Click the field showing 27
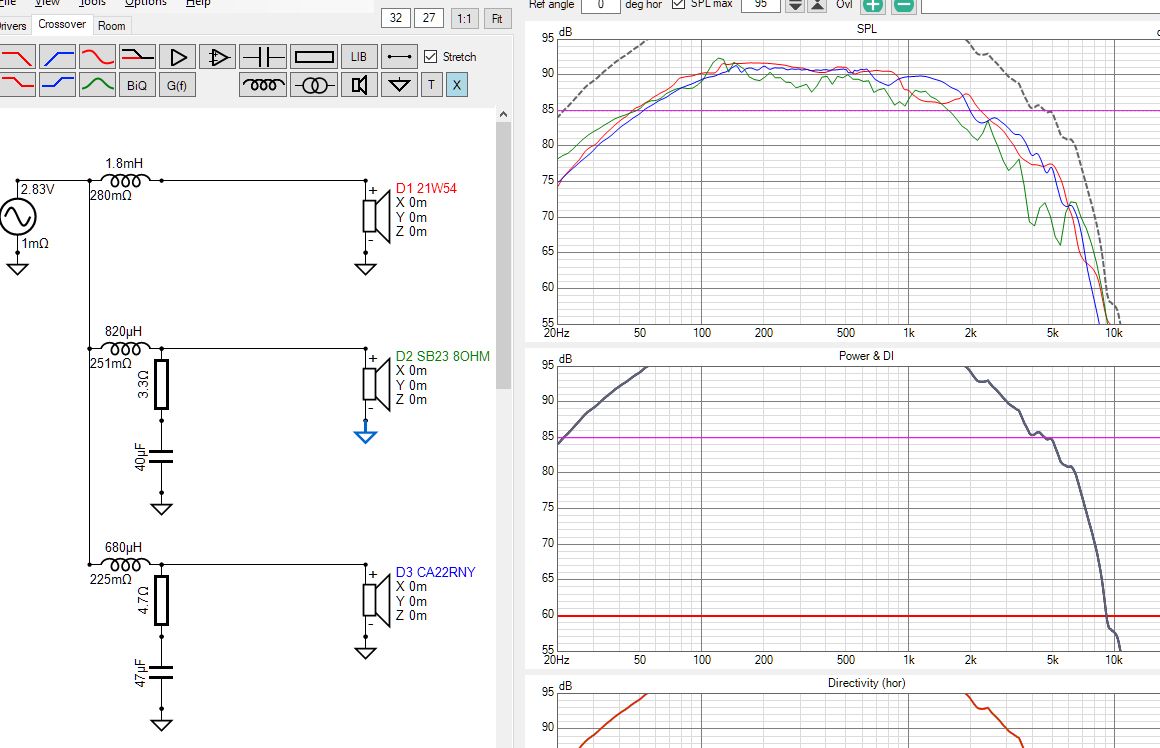 [x=429, y=18]
